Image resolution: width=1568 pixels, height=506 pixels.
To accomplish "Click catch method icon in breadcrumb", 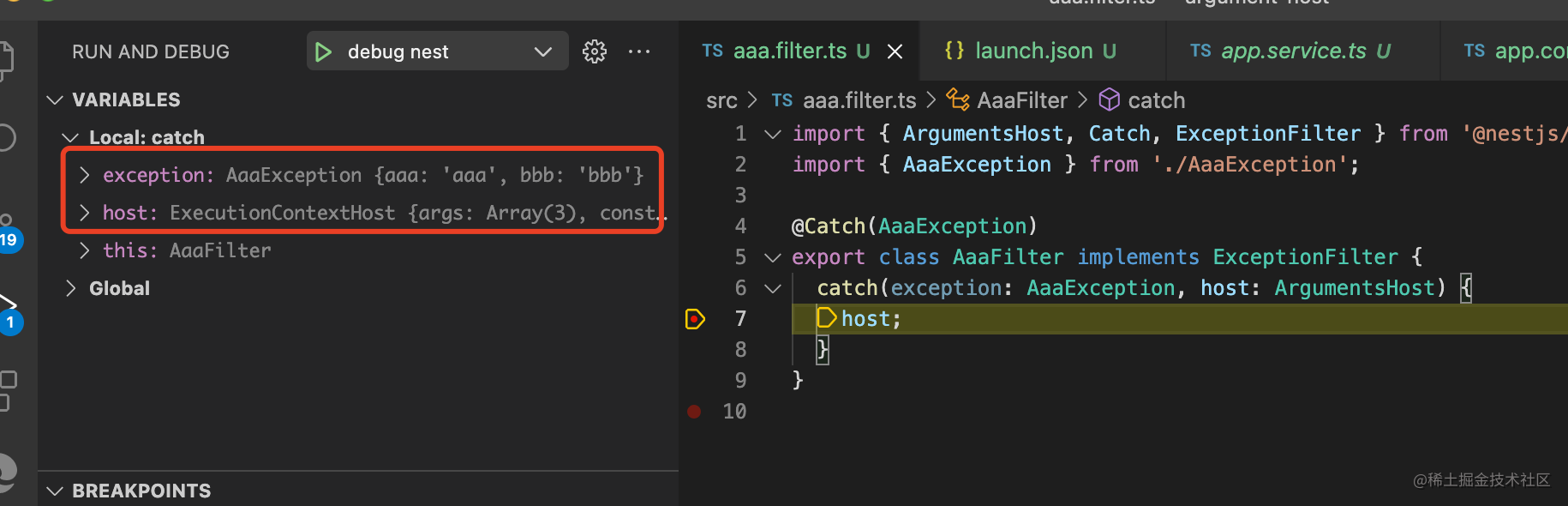I will coord(1110,100).
